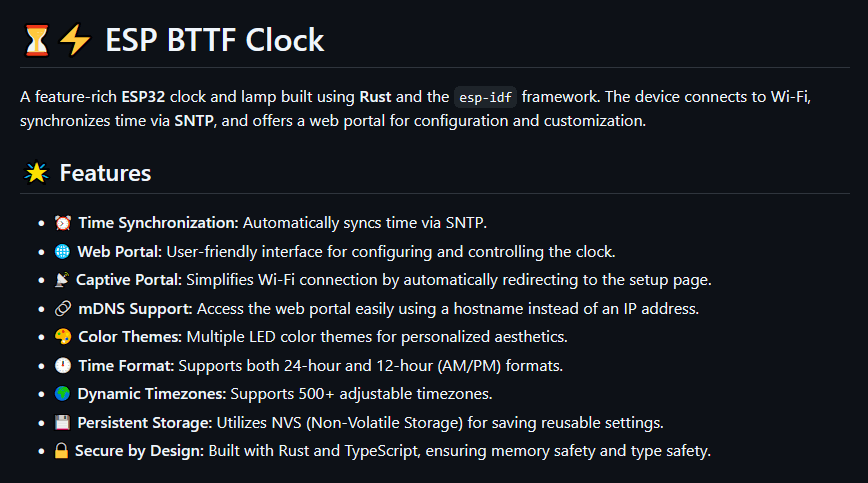The height and width of the screenshot is (483, 868).
Task: Click the earth icon for Dynamic Timezones
Action: click(63, 394)
